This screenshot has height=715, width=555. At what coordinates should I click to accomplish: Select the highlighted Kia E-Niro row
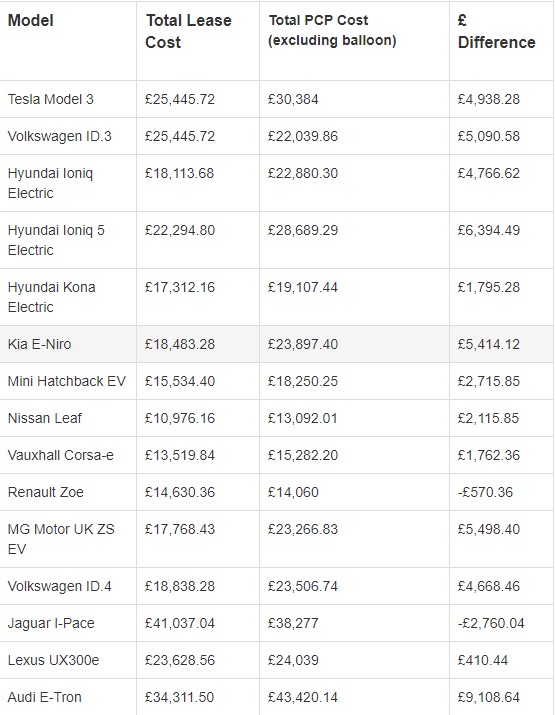coord(276,344)
